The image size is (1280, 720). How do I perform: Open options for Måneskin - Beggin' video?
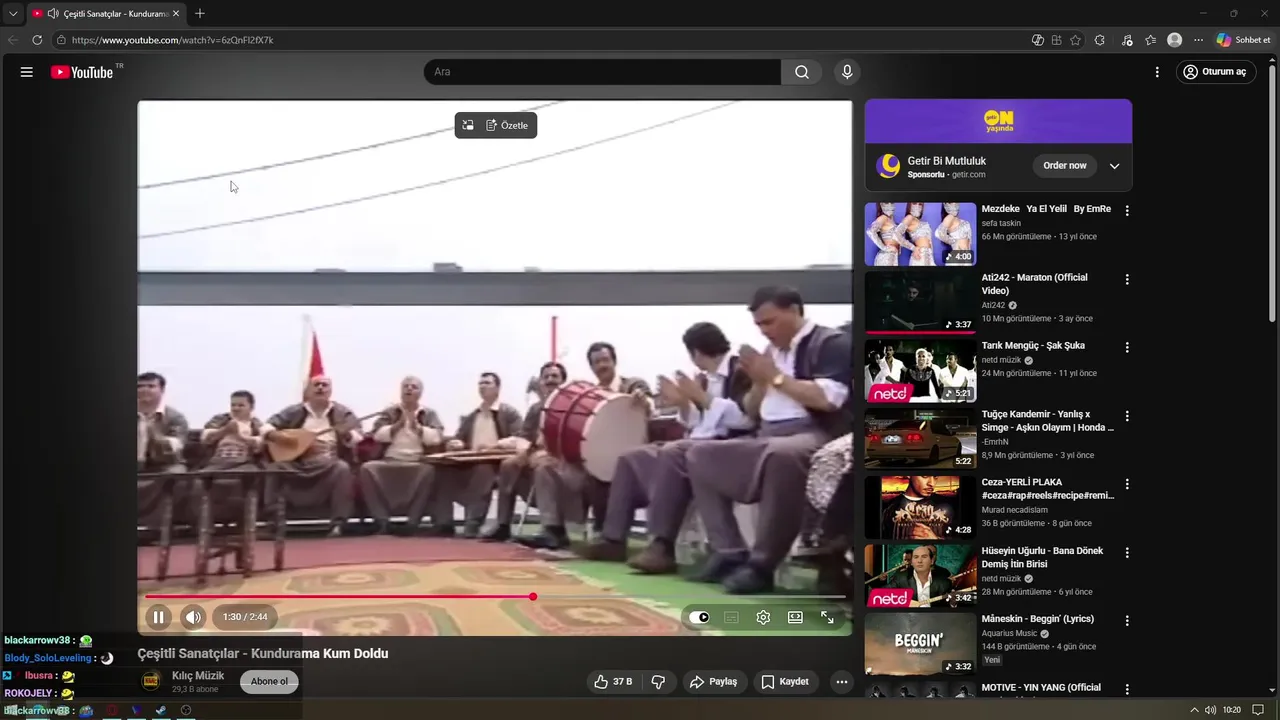tap(1127, 620)
